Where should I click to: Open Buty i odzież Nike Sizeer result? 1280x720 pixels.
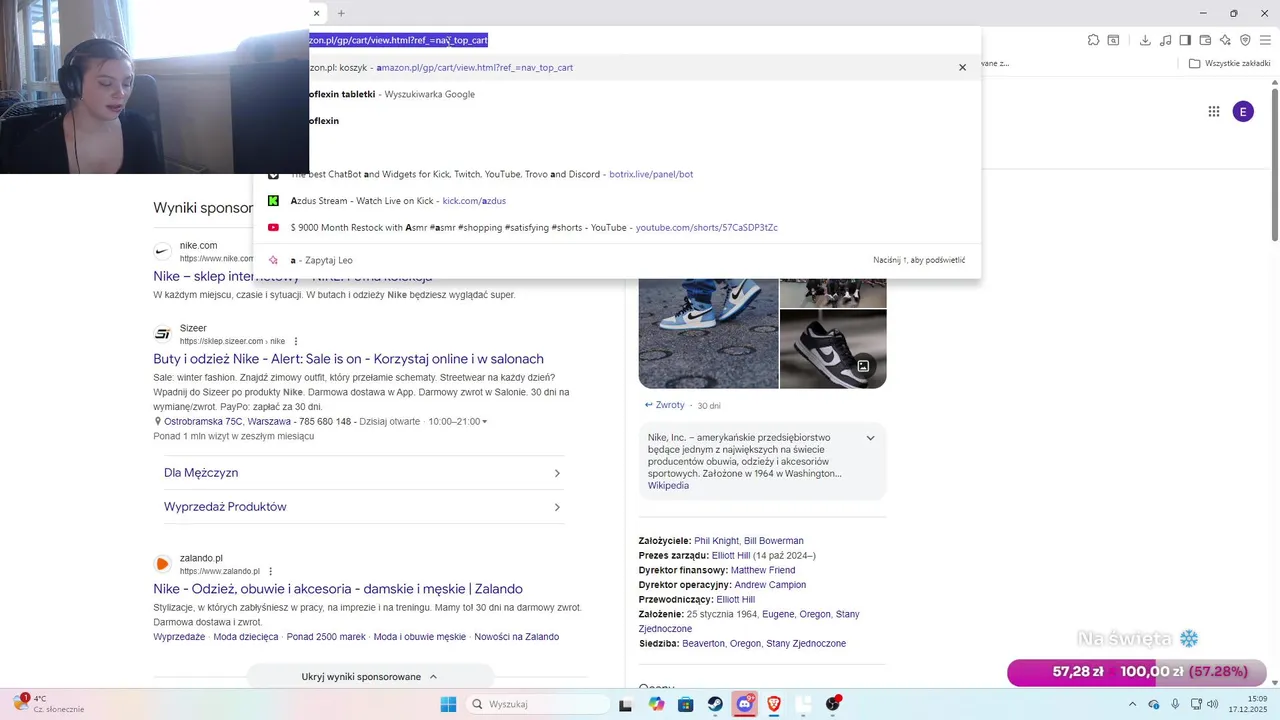[348, 359]
